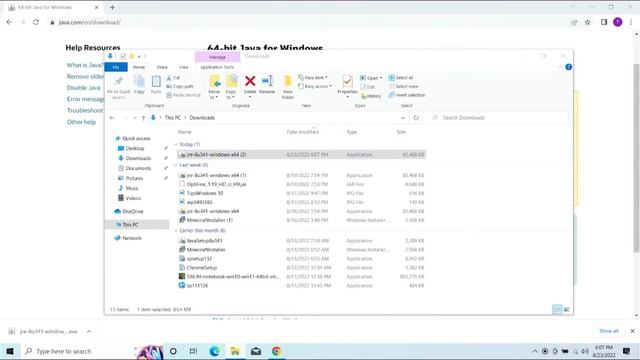
Task: Click Invert selection in the ribbon
Action: point(407,95)
